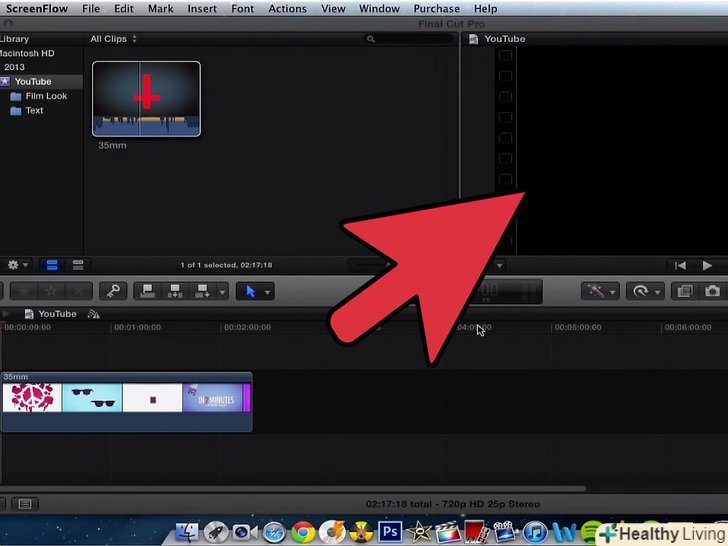Open the View menu
The width and height of the screenshot is (728, 546).
click(x=333, y=8)
